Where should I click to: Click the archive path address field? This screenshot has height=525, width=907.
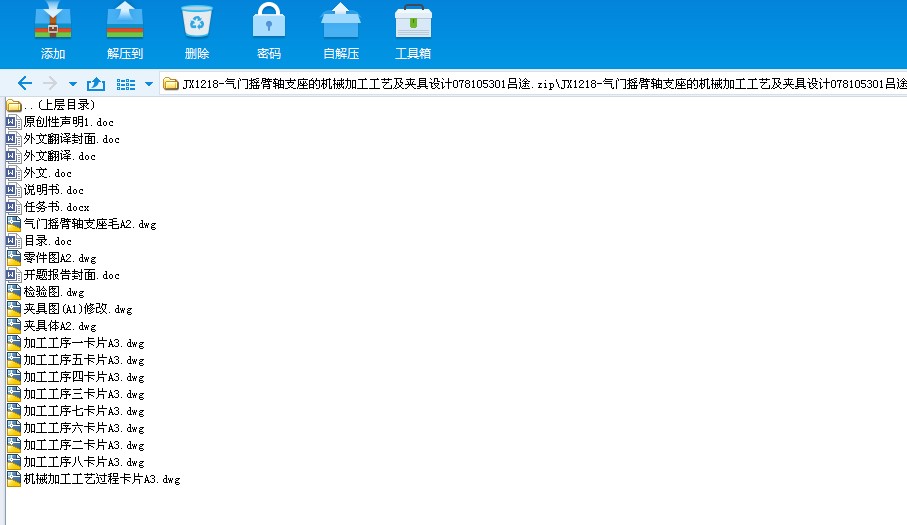[533, 84]
